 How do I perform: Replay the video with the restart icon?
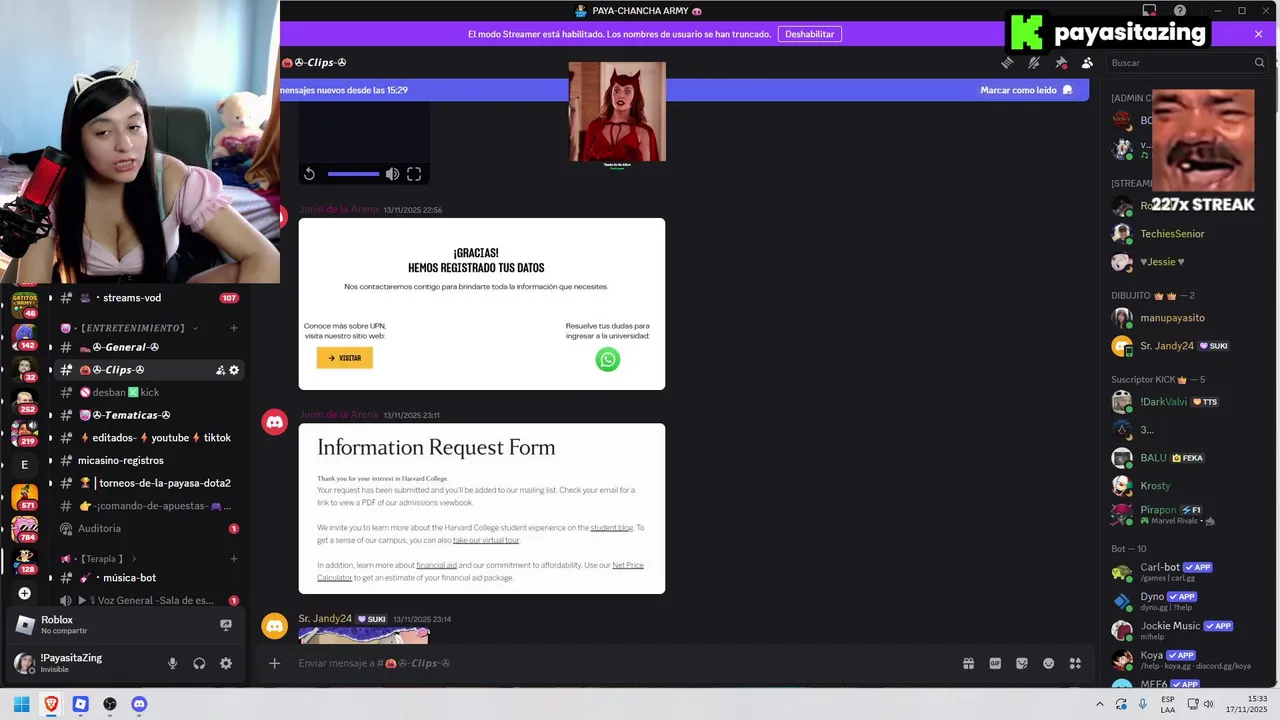309,174
